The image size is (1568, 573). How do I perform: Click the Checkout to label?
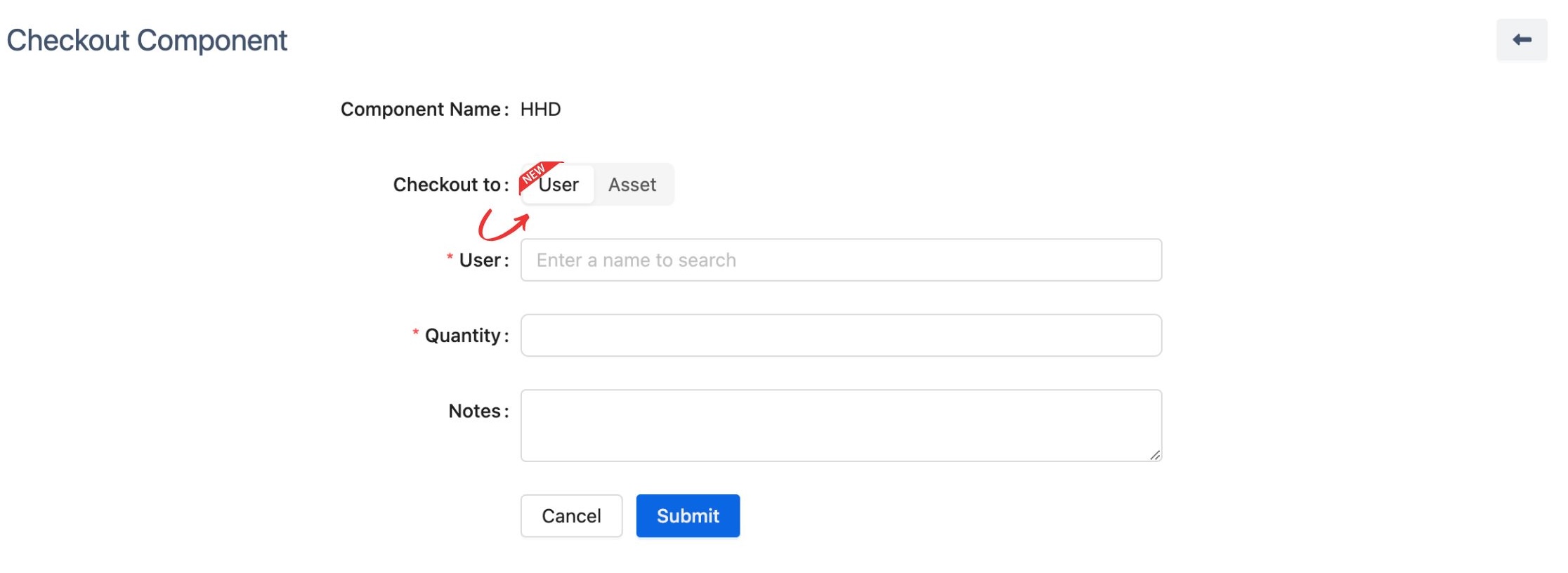(447, 185)
